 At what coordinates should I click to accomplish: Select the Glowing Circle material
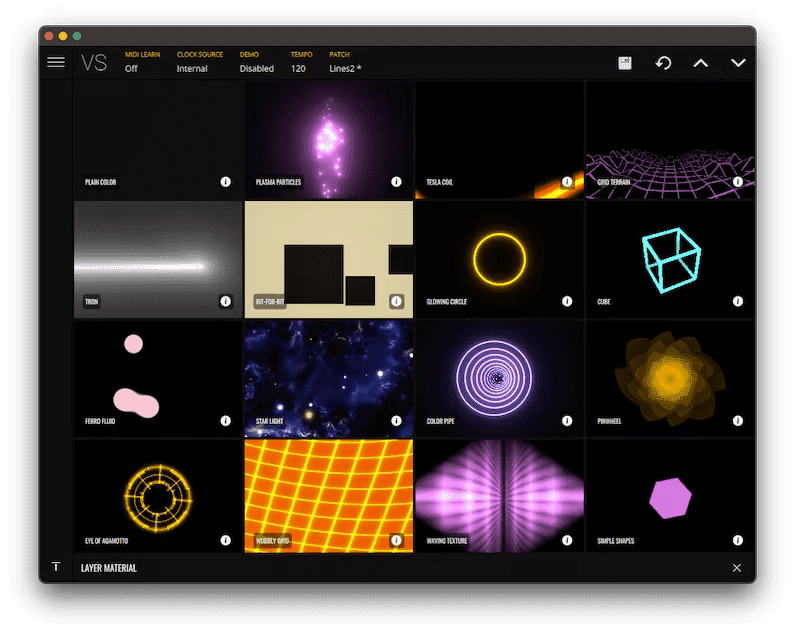coord(499,259)
